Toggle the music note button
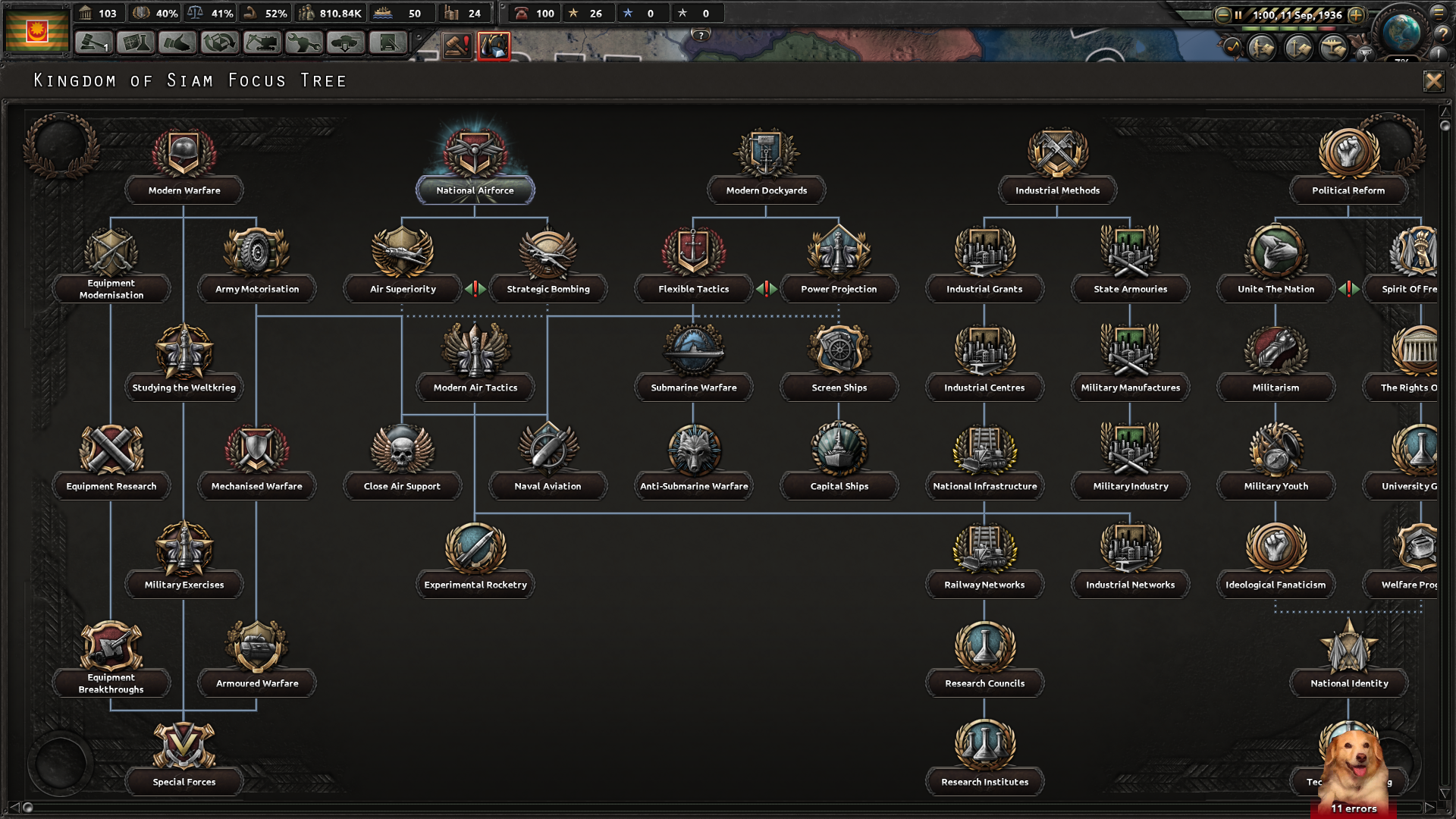The image size is (1456, 819). tap(1232, 48)
